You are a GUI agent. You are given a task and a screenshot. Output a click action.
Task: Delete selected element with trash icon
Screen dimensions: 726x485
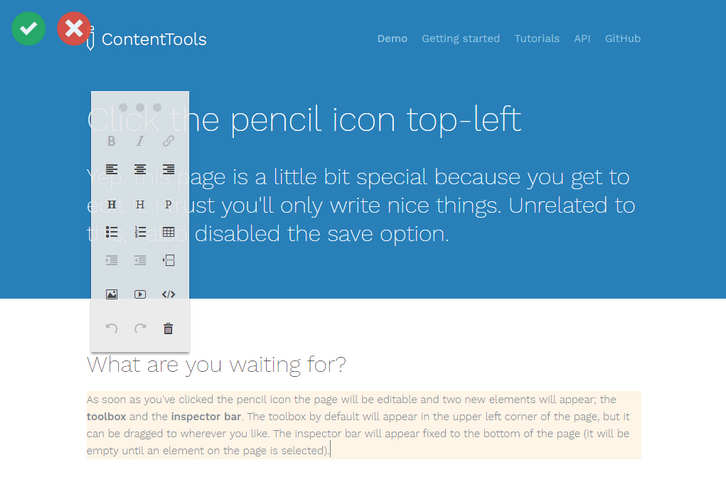(168, 328)
